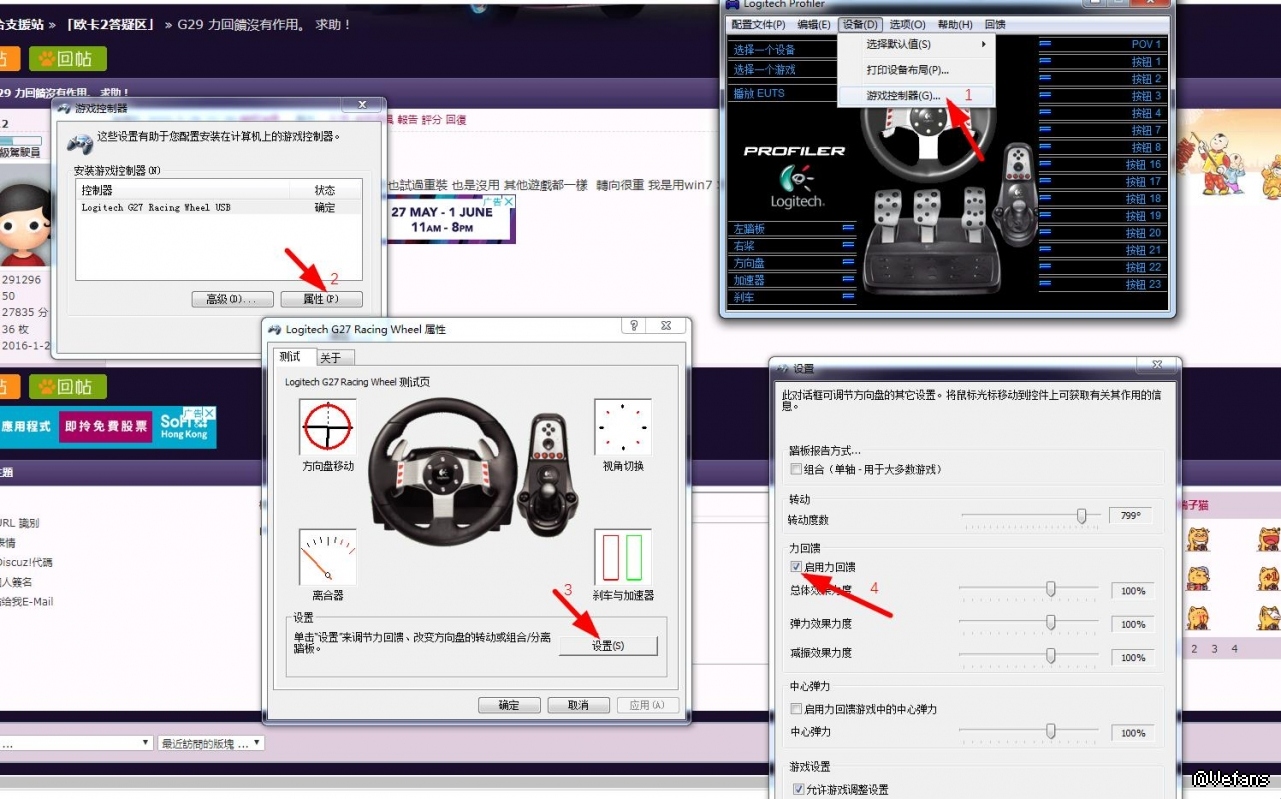
Task: Adjust the 转动度数 slider
Action: (1081, 516)
